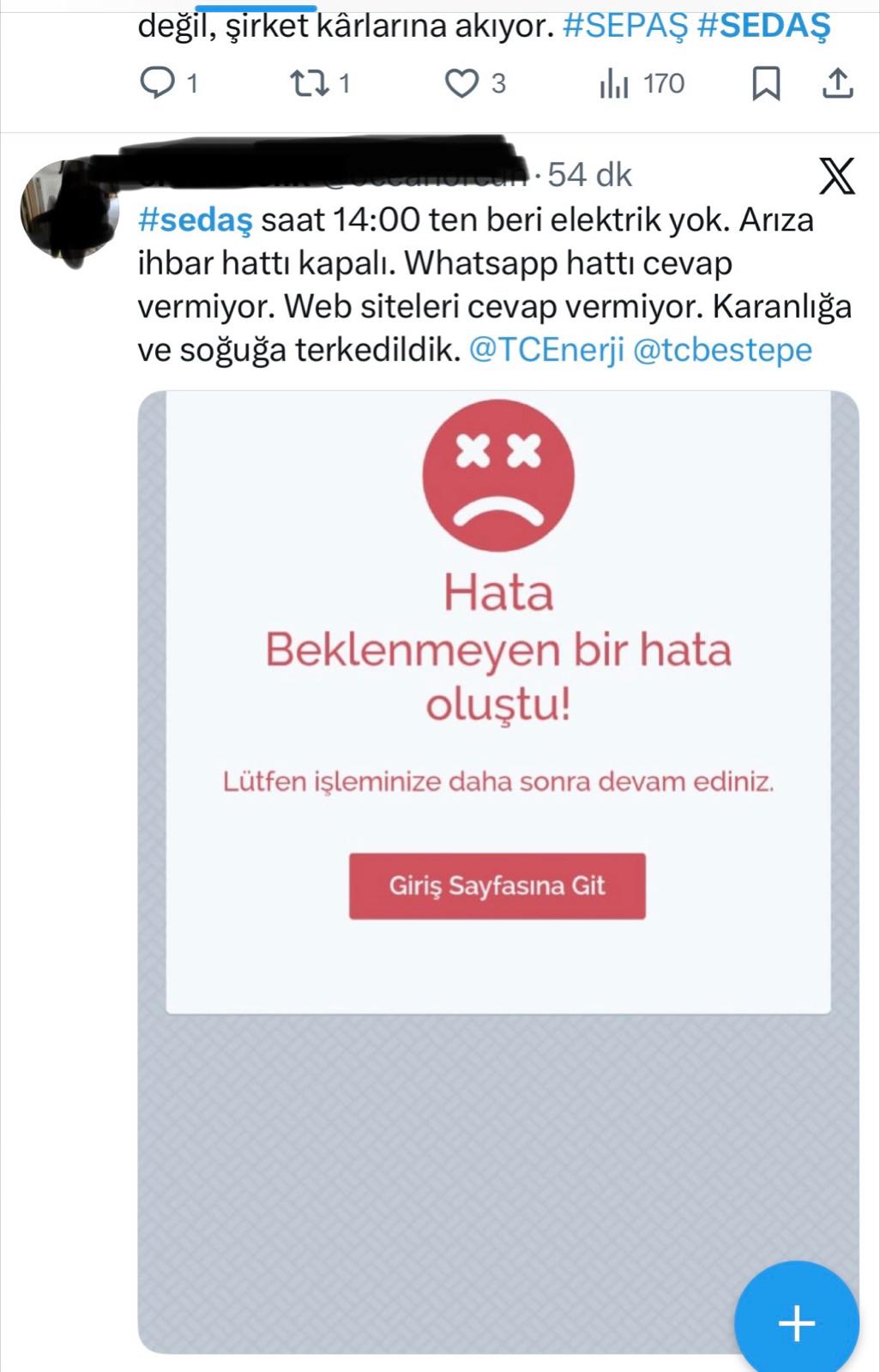Open replies via the comment bubble icon
This screenshot has height=1372, width=880.
coord(157,83)
